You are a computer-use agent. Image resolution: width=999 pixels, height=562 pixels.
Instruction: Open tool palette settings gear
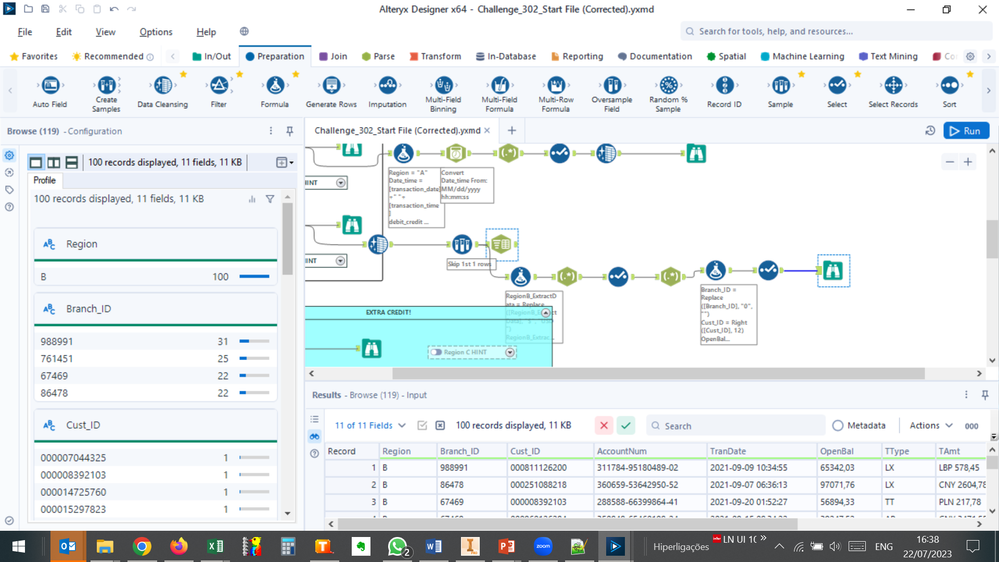pos(970,56)
